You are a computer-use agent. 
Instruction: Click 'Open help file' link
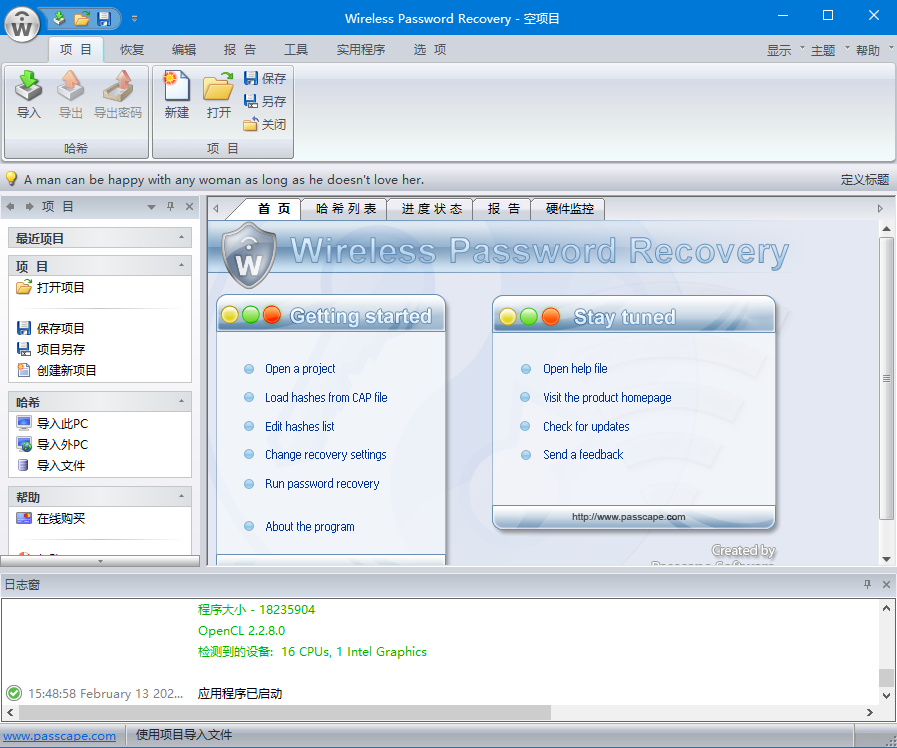[x=575, y=369]
